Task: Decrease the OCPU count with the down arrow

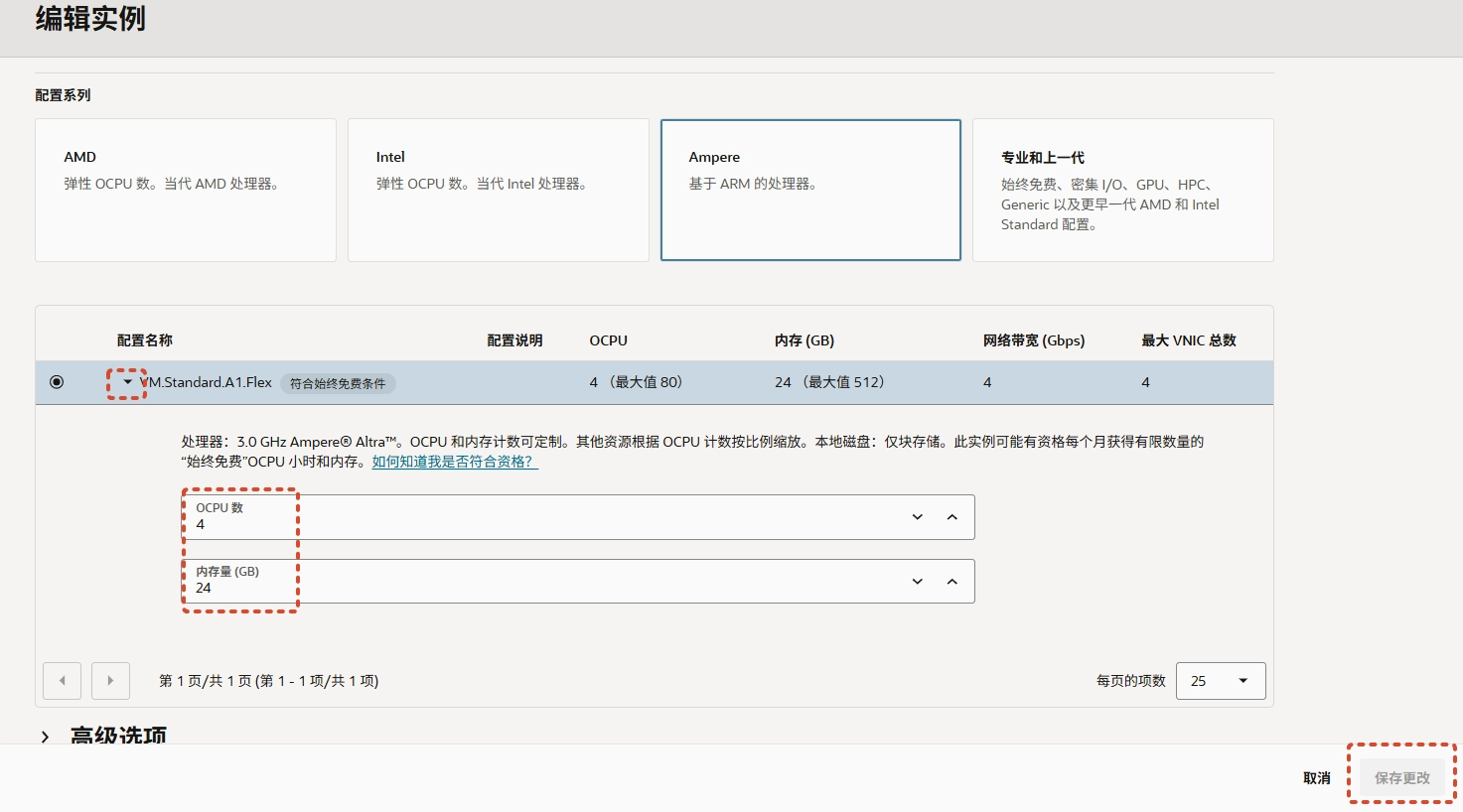Action: (x=916, y=516)
